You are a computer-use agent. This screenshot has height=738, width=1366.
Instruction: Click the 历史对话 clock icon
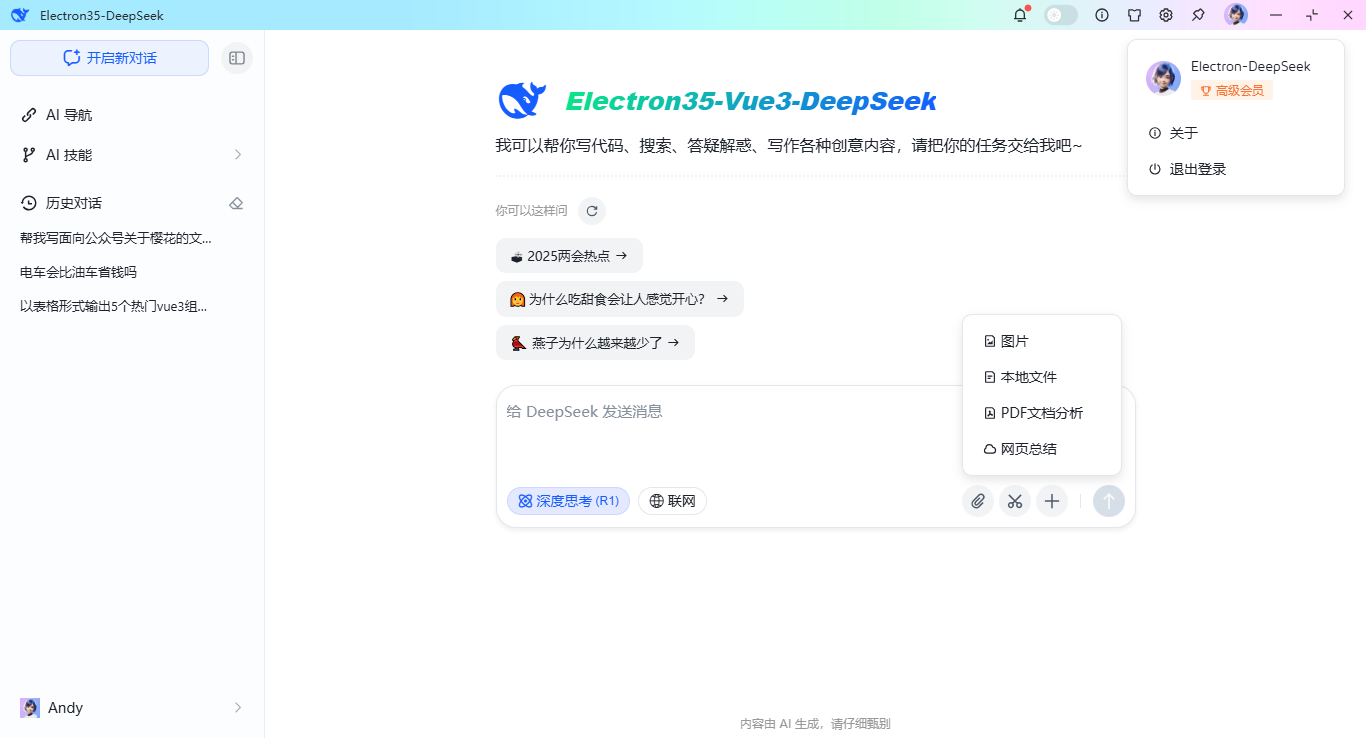click(x=29, y=203)
